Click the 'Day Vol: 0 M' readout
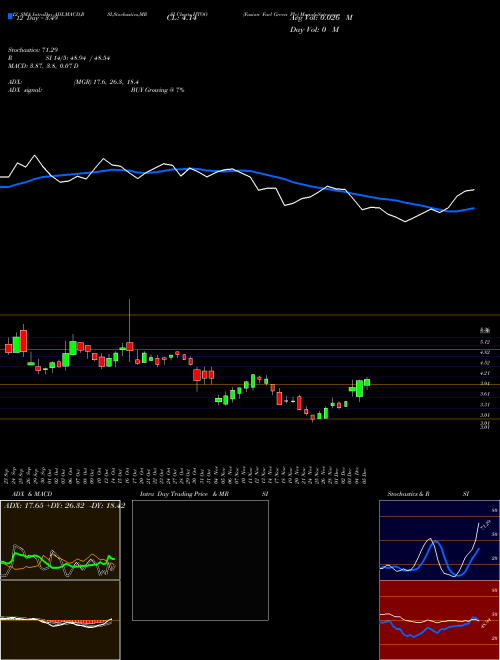 click(314, 29)
